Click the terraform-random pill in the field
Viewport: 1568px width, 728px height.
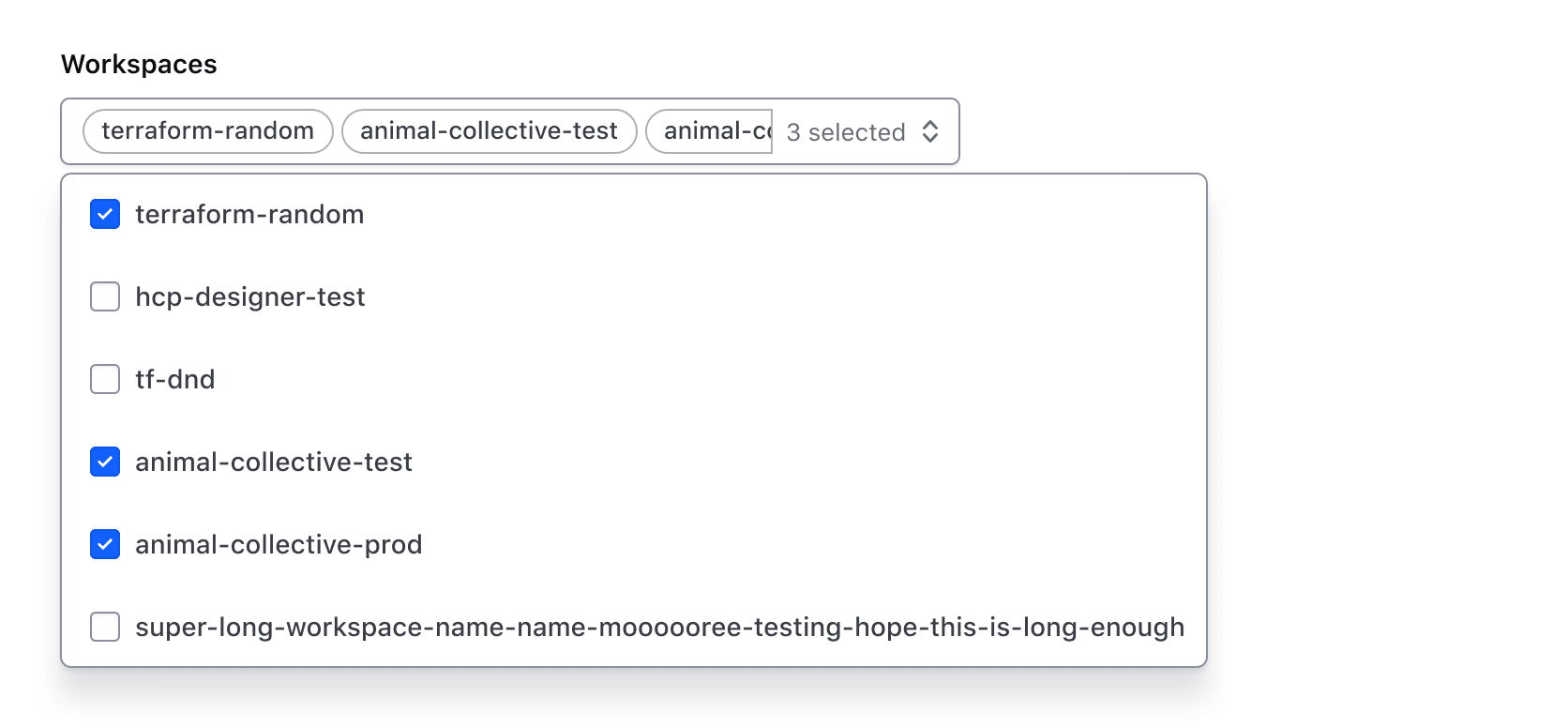point(206,131)
